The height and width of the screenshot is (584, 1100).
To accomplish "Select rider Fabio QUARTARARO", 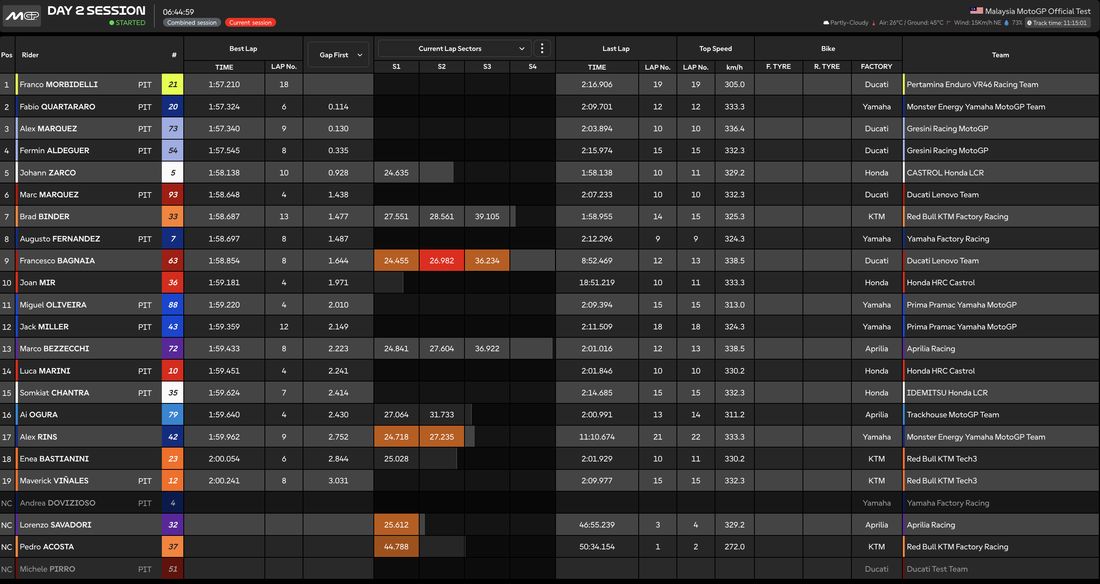I will [58, 107].
